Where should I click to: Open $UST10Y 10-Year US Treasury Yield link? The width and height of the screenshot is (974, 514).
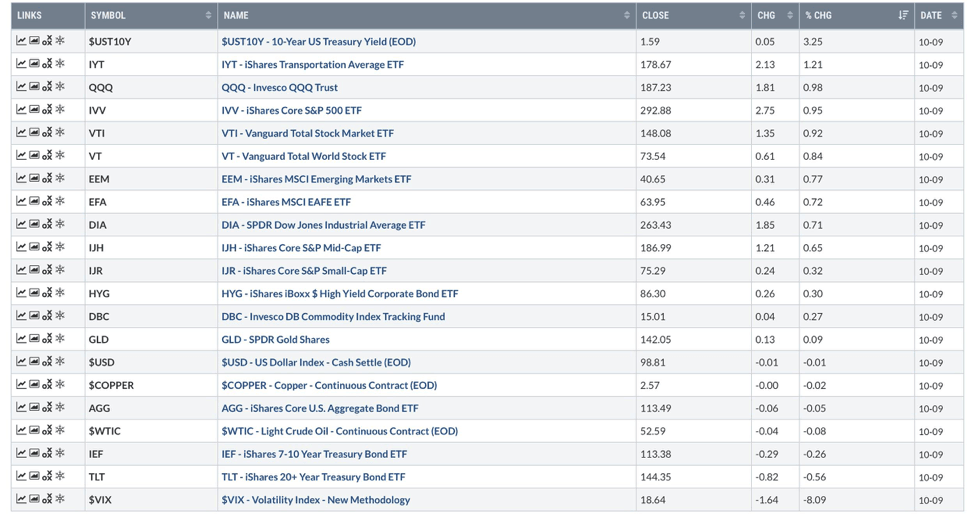tap(319, 42)
